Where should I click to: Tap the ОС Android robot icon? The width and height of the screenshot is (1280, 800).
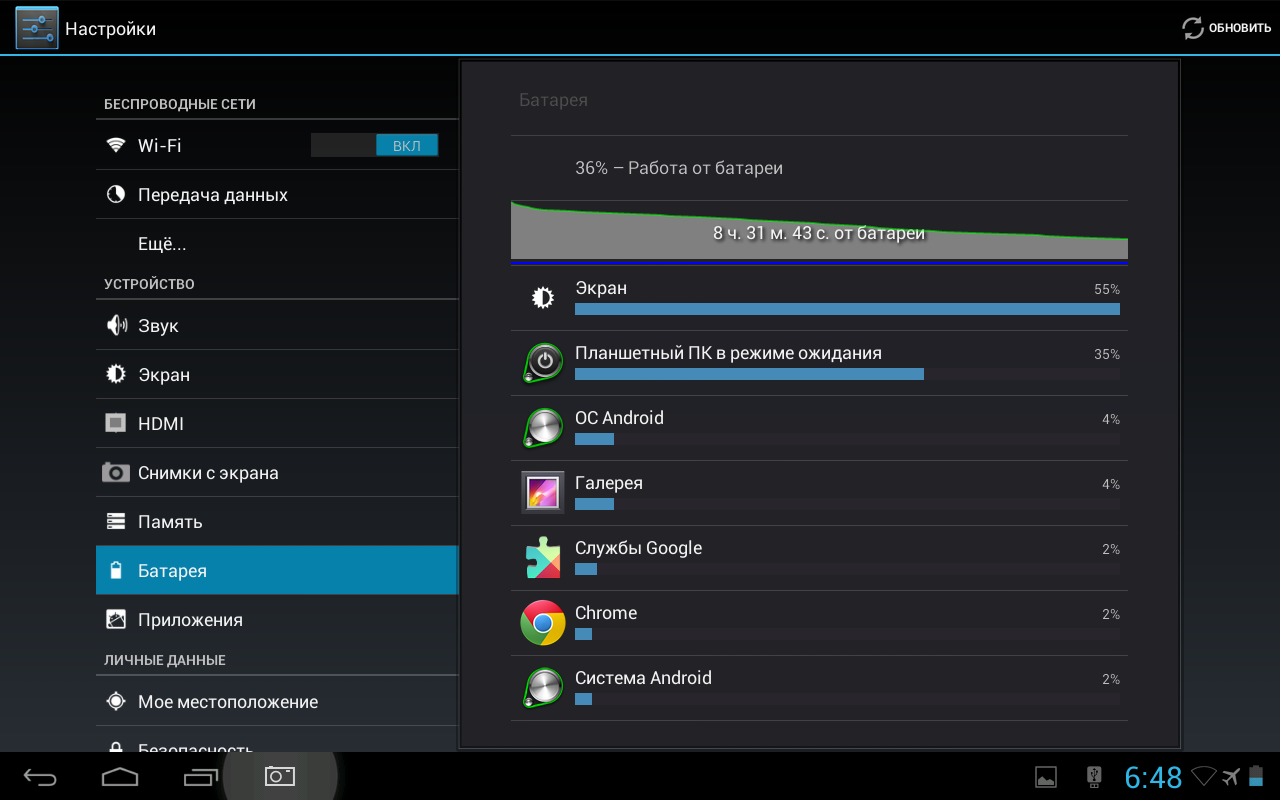point(542,427)
